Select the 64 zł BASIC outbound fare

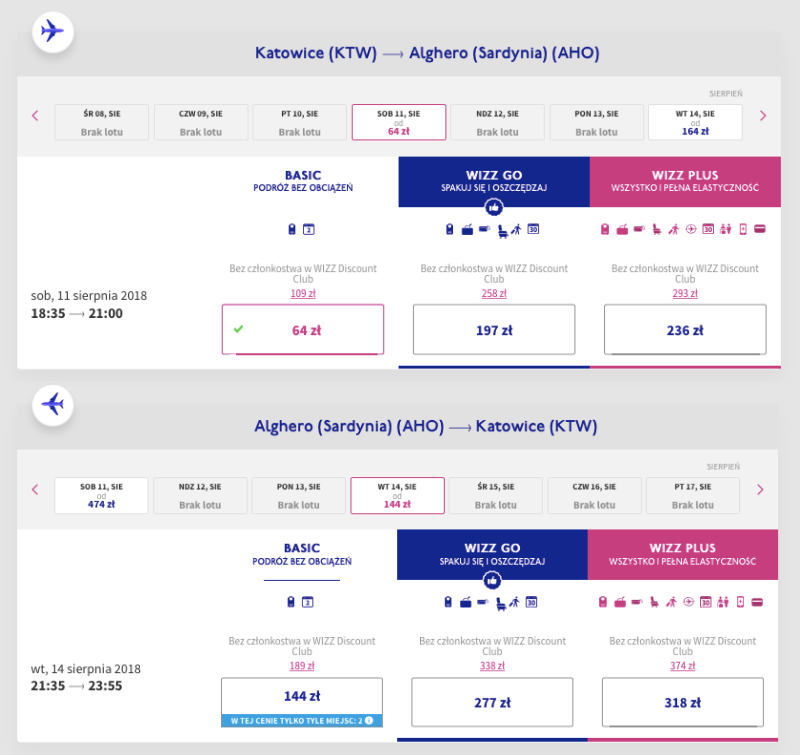303,330
